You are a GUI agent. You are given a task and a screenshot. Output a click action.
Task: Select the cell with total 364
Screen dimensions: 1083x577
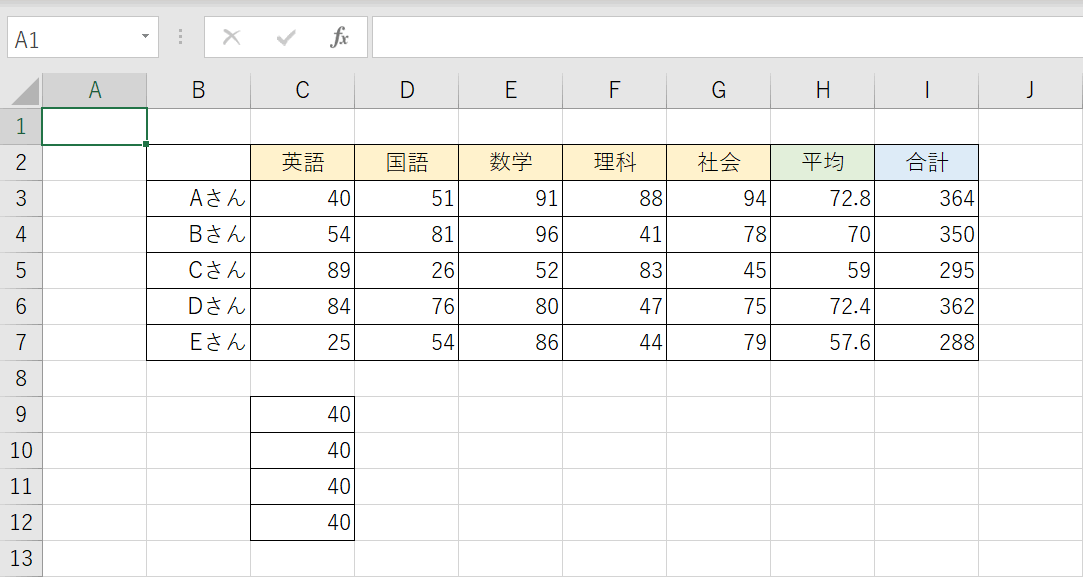[x=927, y=199]
